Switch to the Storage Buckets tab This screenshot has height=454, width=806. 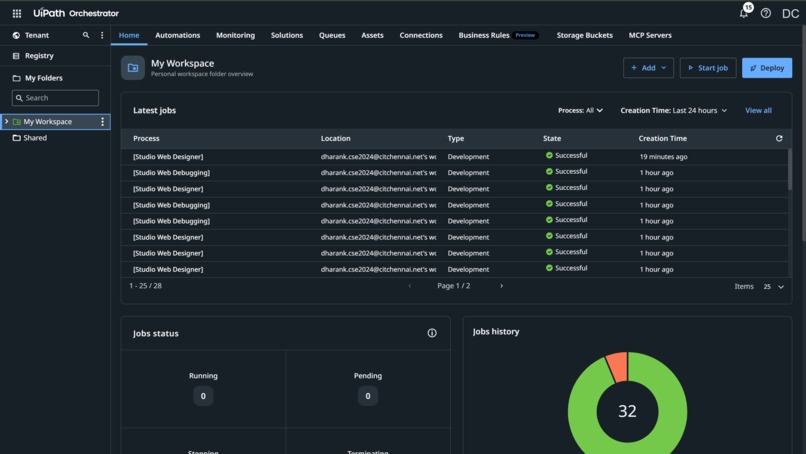point(584,35)
